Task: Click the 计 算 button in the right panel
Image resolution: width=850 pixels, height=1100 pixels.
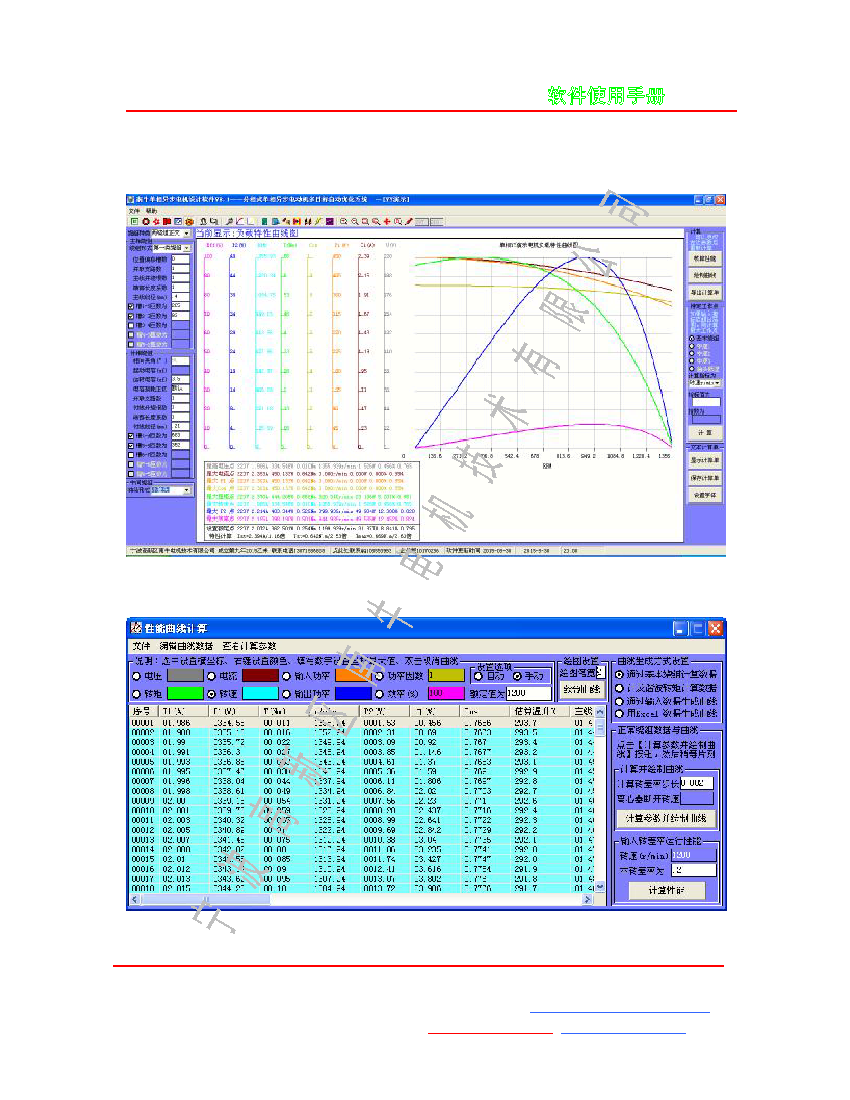Action: (705, 433)
